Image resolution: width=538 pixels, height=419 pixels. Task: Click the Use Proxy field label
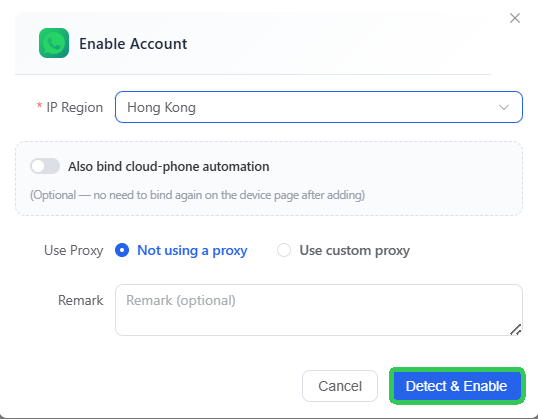click(x=73, y=251)
